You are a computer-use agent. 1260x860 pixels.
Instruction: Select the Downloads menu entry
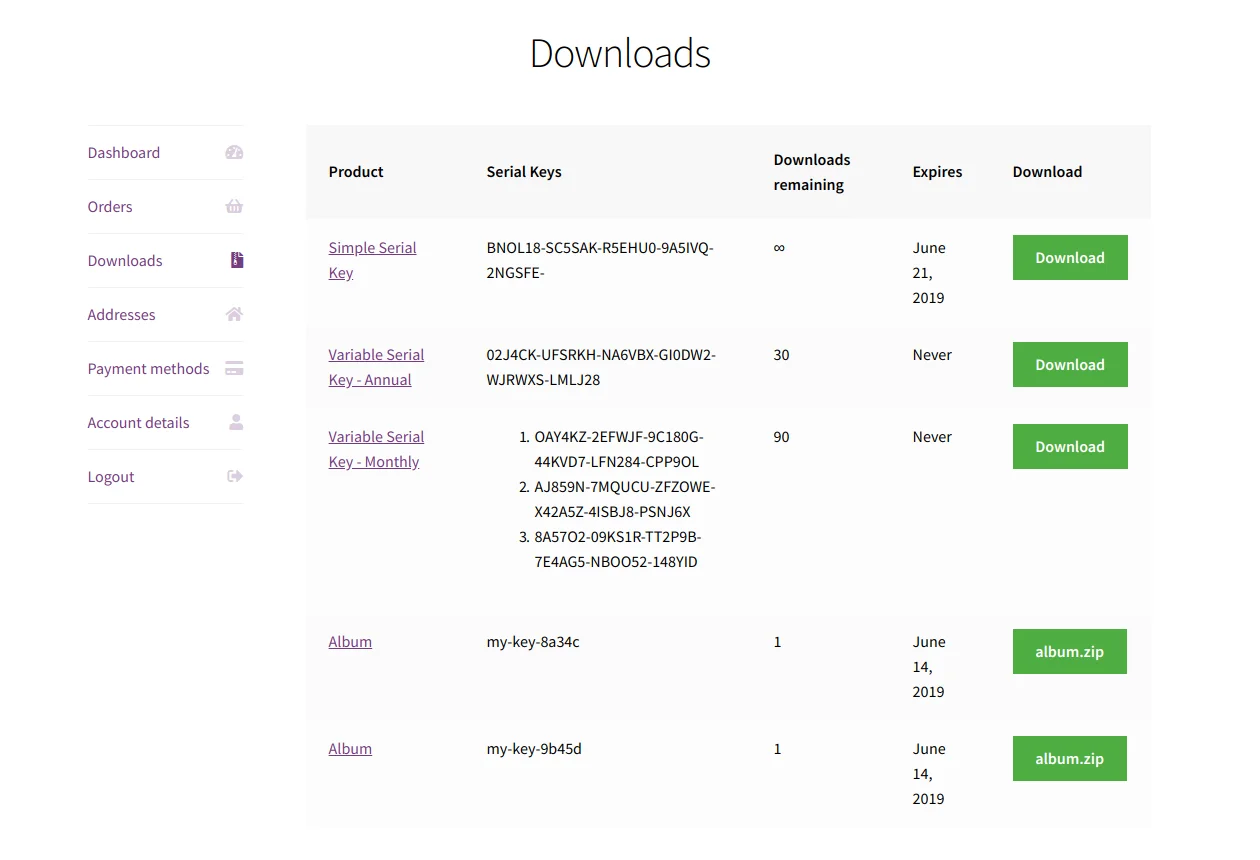click(125, 261)
